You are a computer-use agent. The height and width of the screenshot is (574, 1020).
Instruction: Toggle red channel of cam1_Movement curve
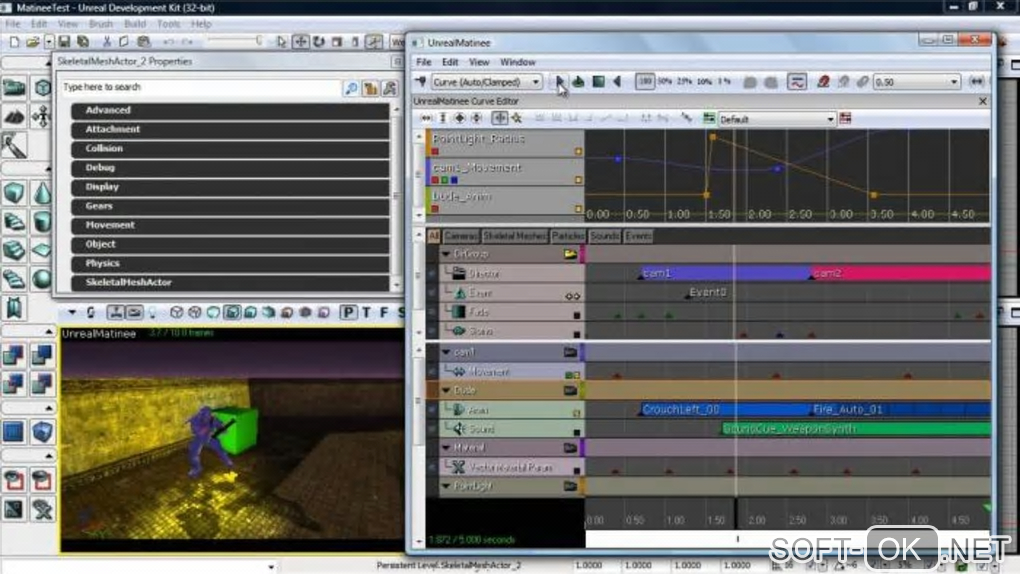435,180
